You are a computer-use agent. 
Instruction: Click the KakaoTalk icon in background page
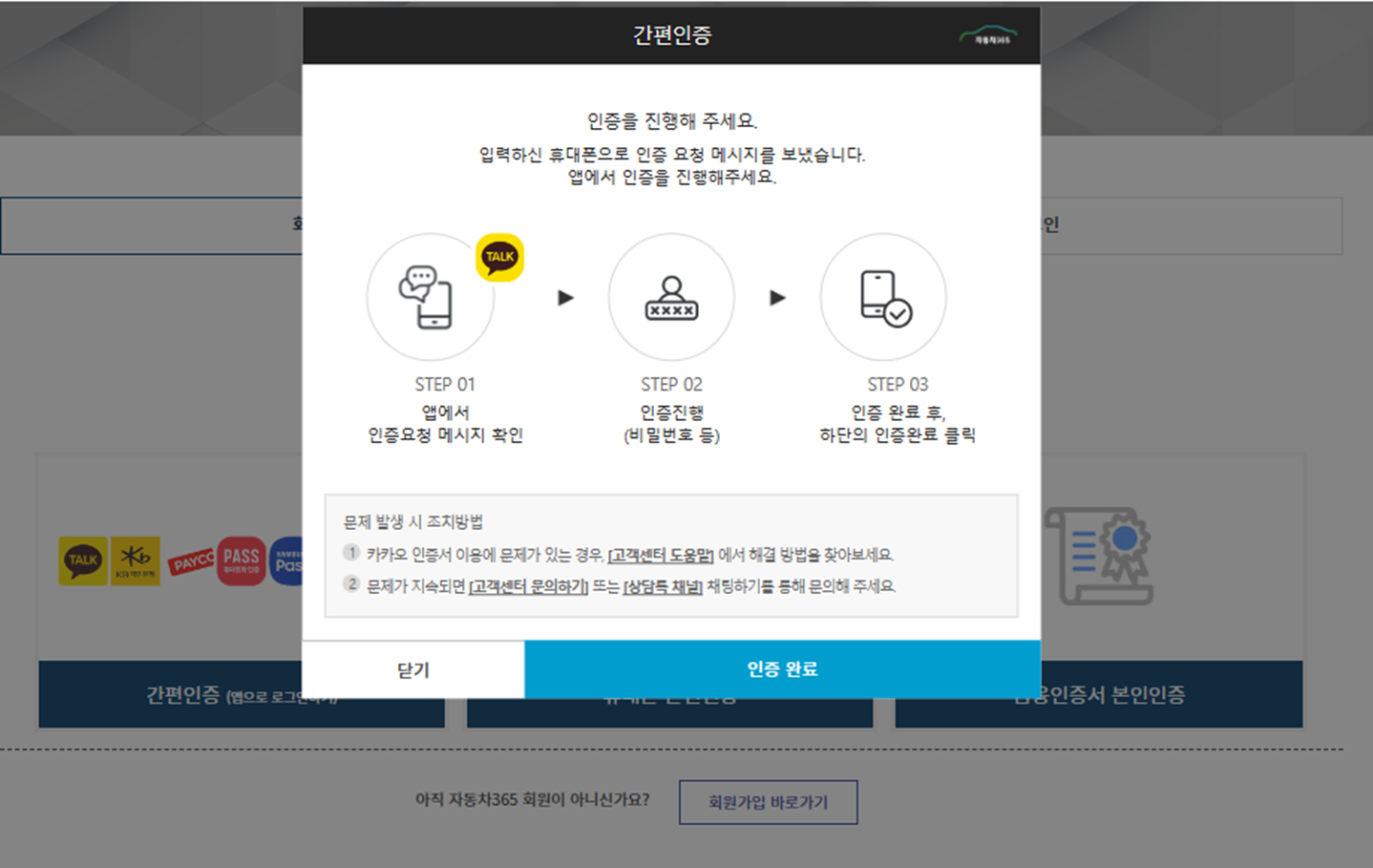(x=83, y=561)
